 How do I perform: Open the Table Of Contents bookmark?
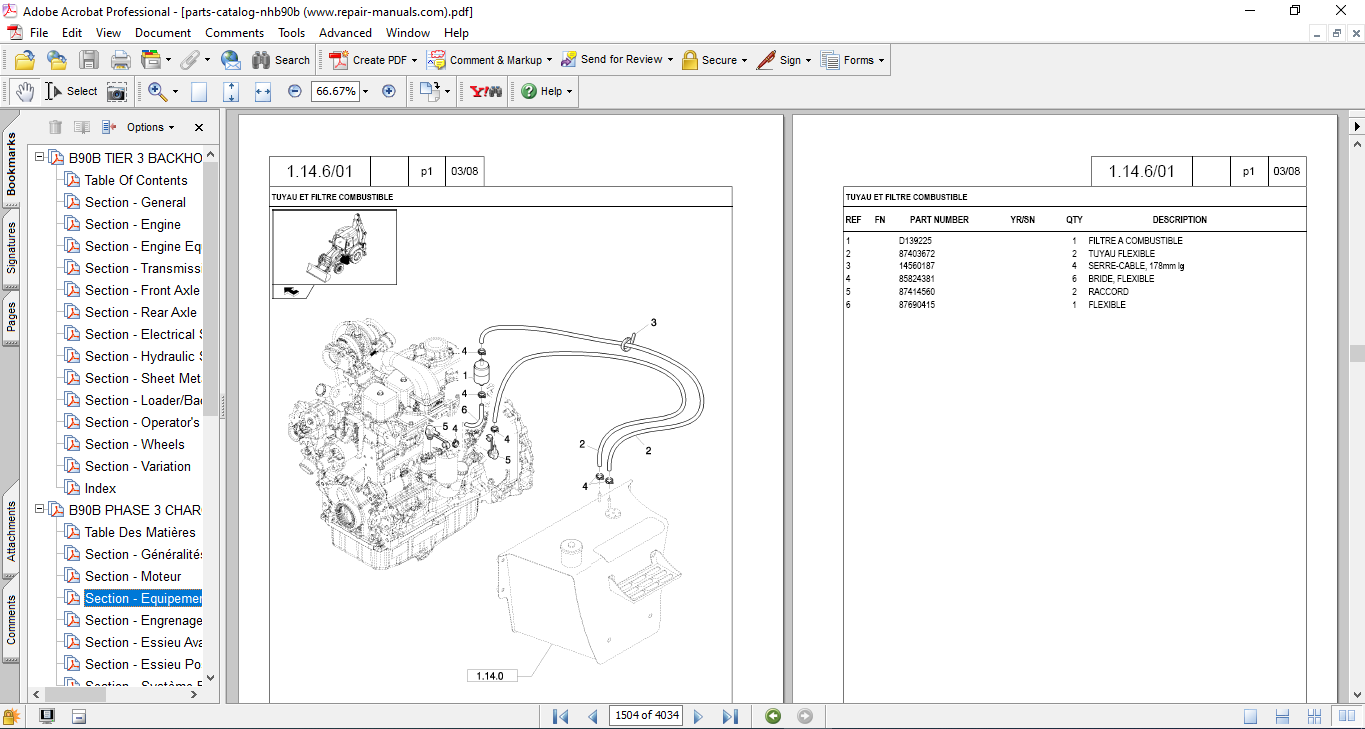pyautogui.click(x=136, y=180)
